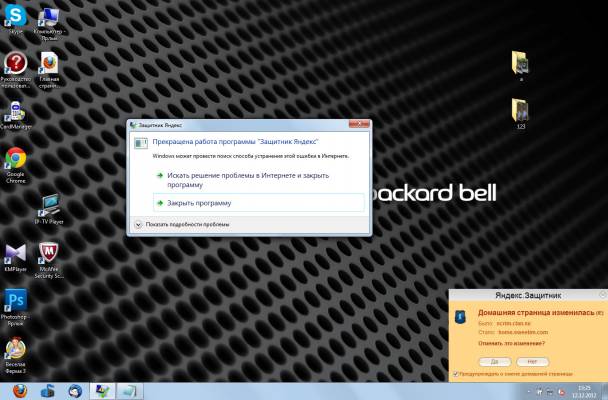Viewport: 608px width, 400px height.
Task: Open McAfee Security Scan shortcut
Action: pos(49,260)
